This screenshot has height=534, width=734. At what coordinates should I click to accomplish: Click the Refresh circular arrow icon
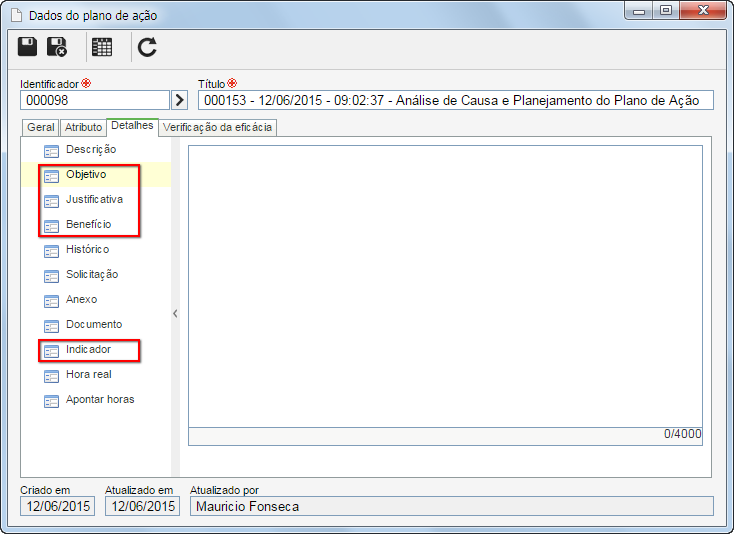[x=147, y=47]
